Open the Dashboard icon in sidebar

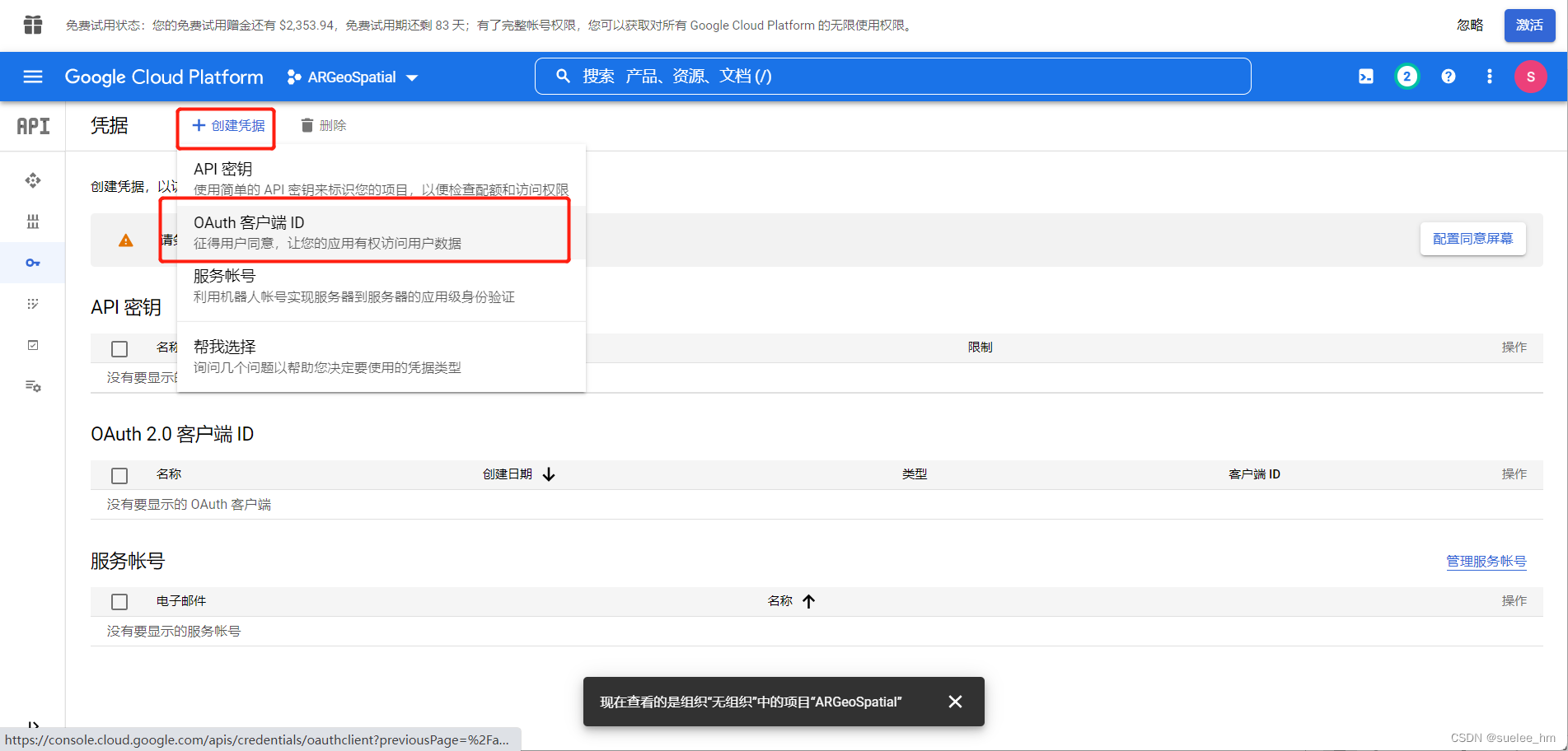point(33,180)
